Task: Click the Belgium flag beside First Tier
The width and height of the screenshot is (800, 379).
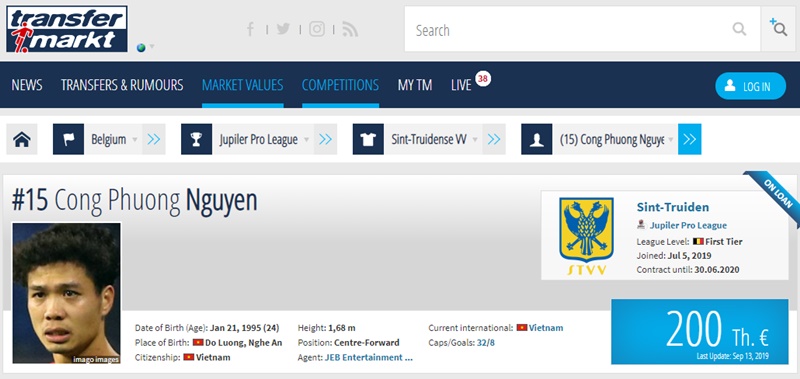Action: [x=698, y=241]
